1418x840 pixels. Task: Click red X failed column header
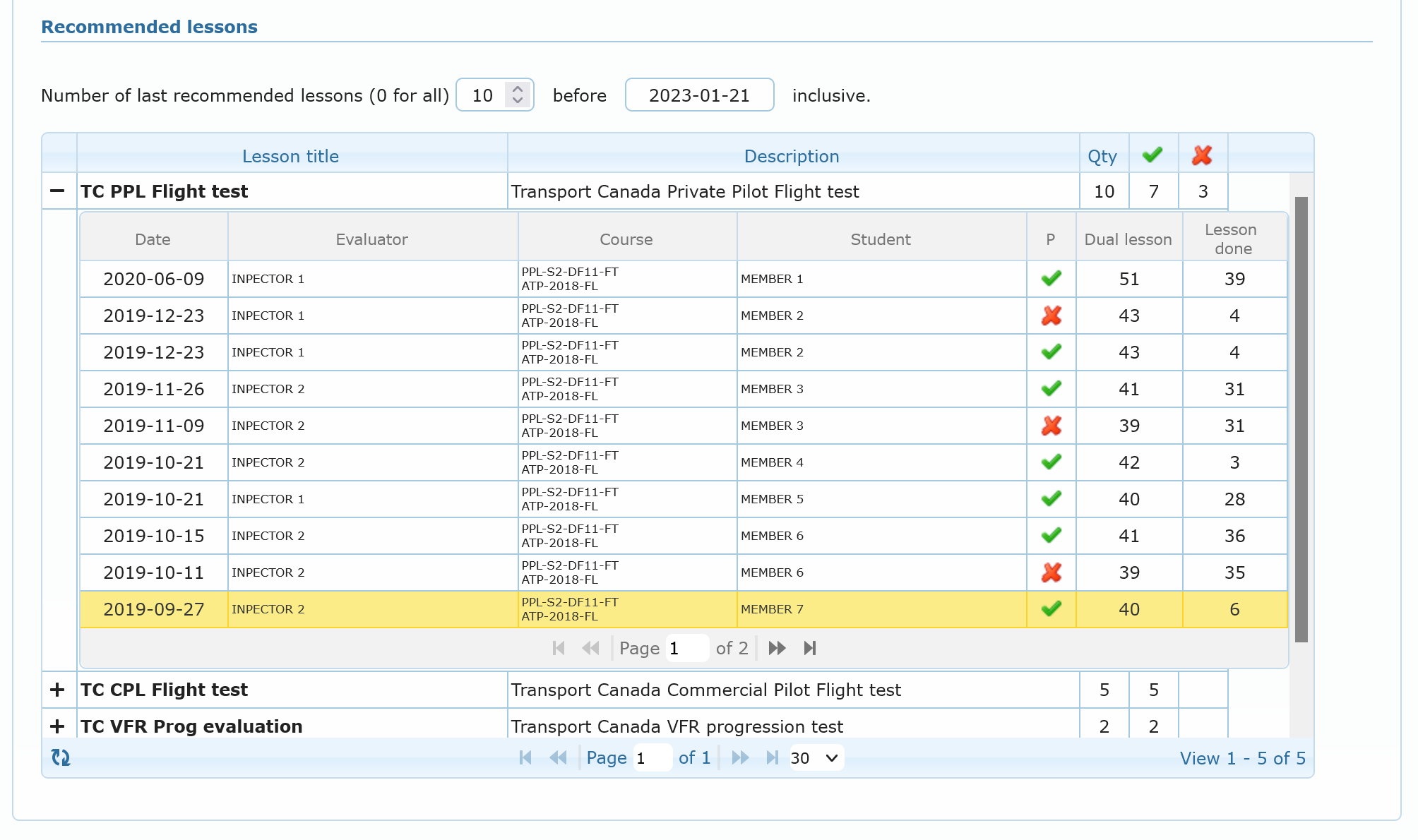(x=1202, y=155)
